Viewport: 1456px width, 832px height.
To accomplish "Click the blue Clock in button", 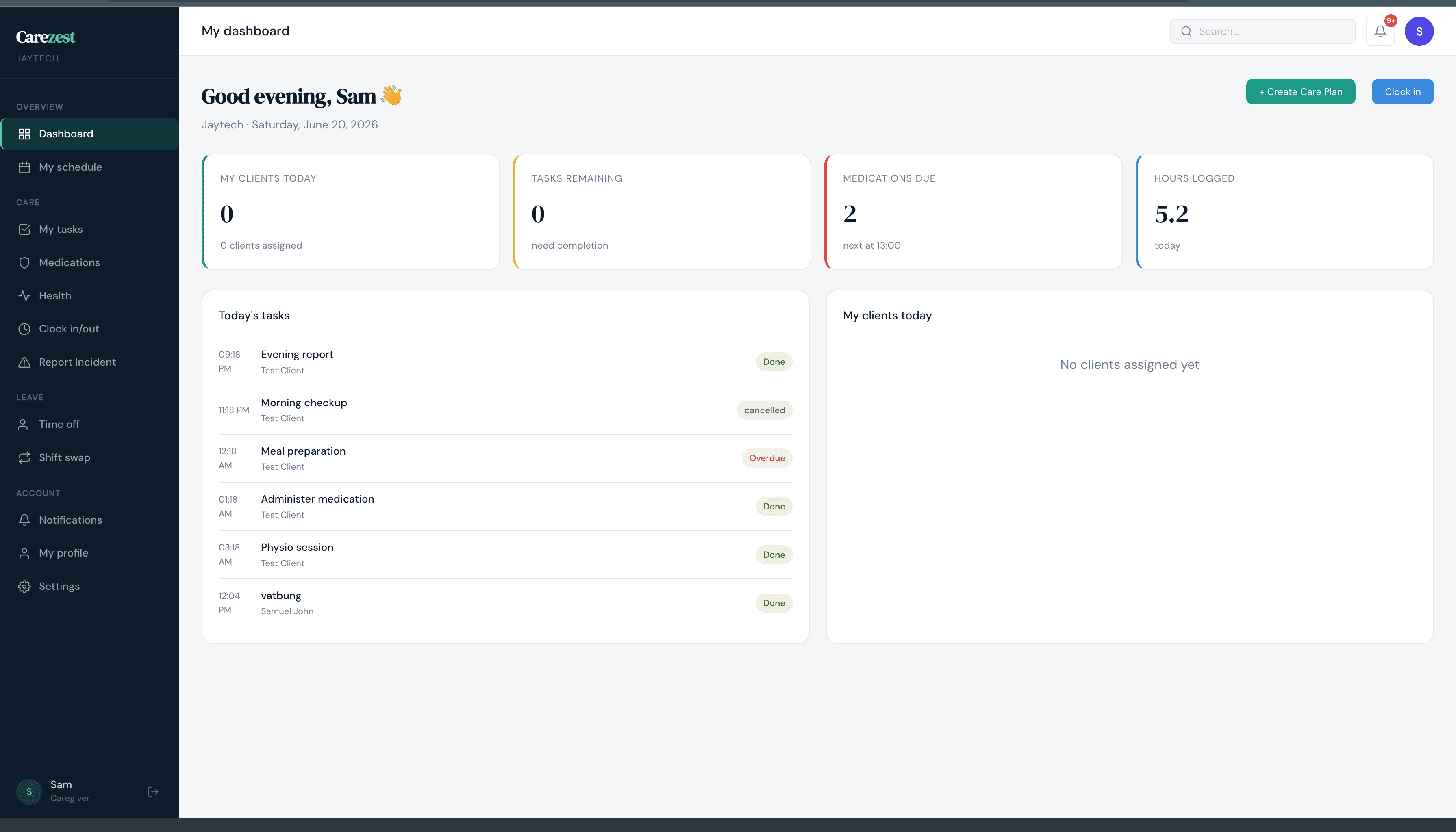I will point(1402,91).
